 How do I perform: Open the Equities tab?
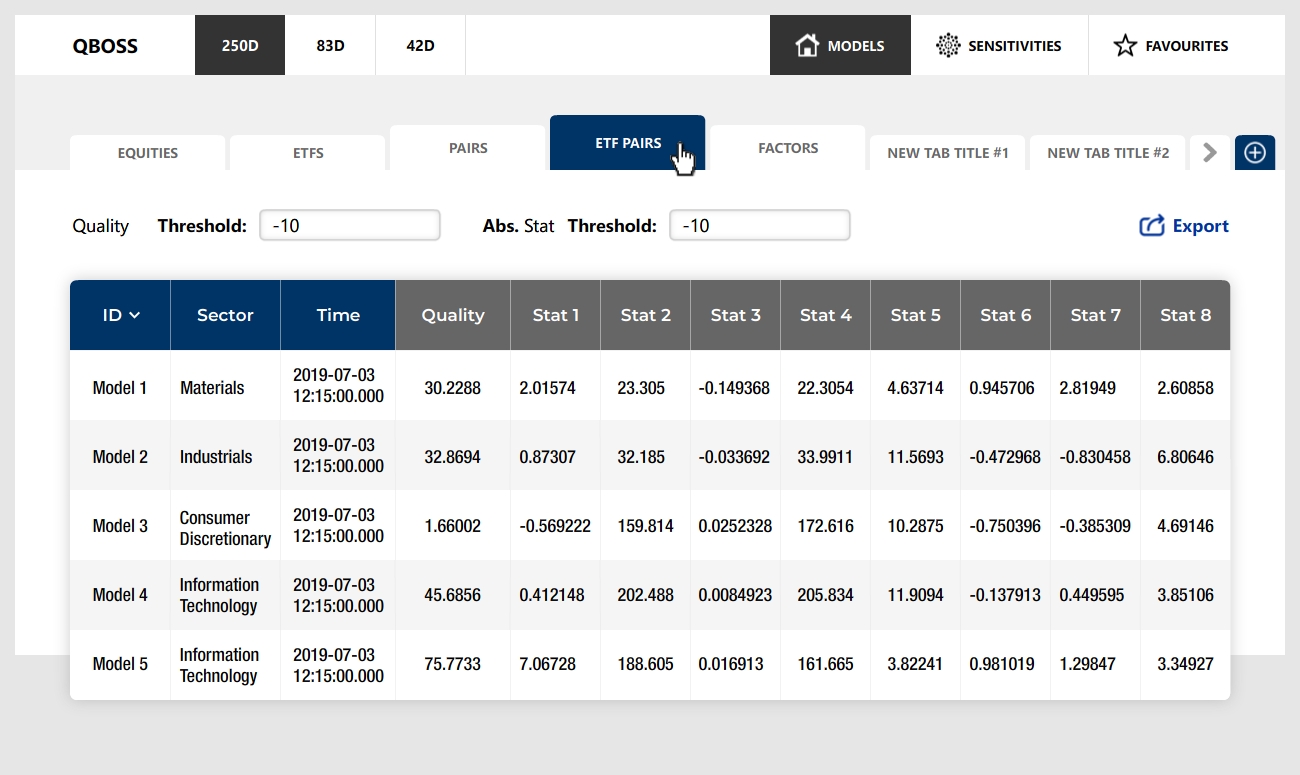pyautogui.click(x=148, y=153)
